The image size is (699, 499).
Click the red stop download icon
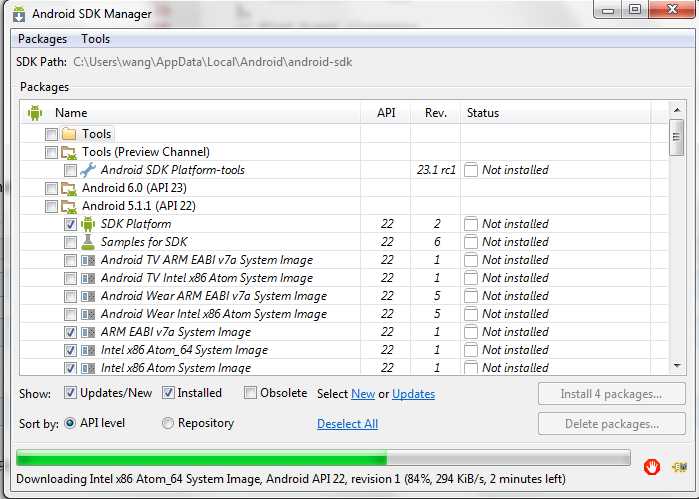coord(651,467)
